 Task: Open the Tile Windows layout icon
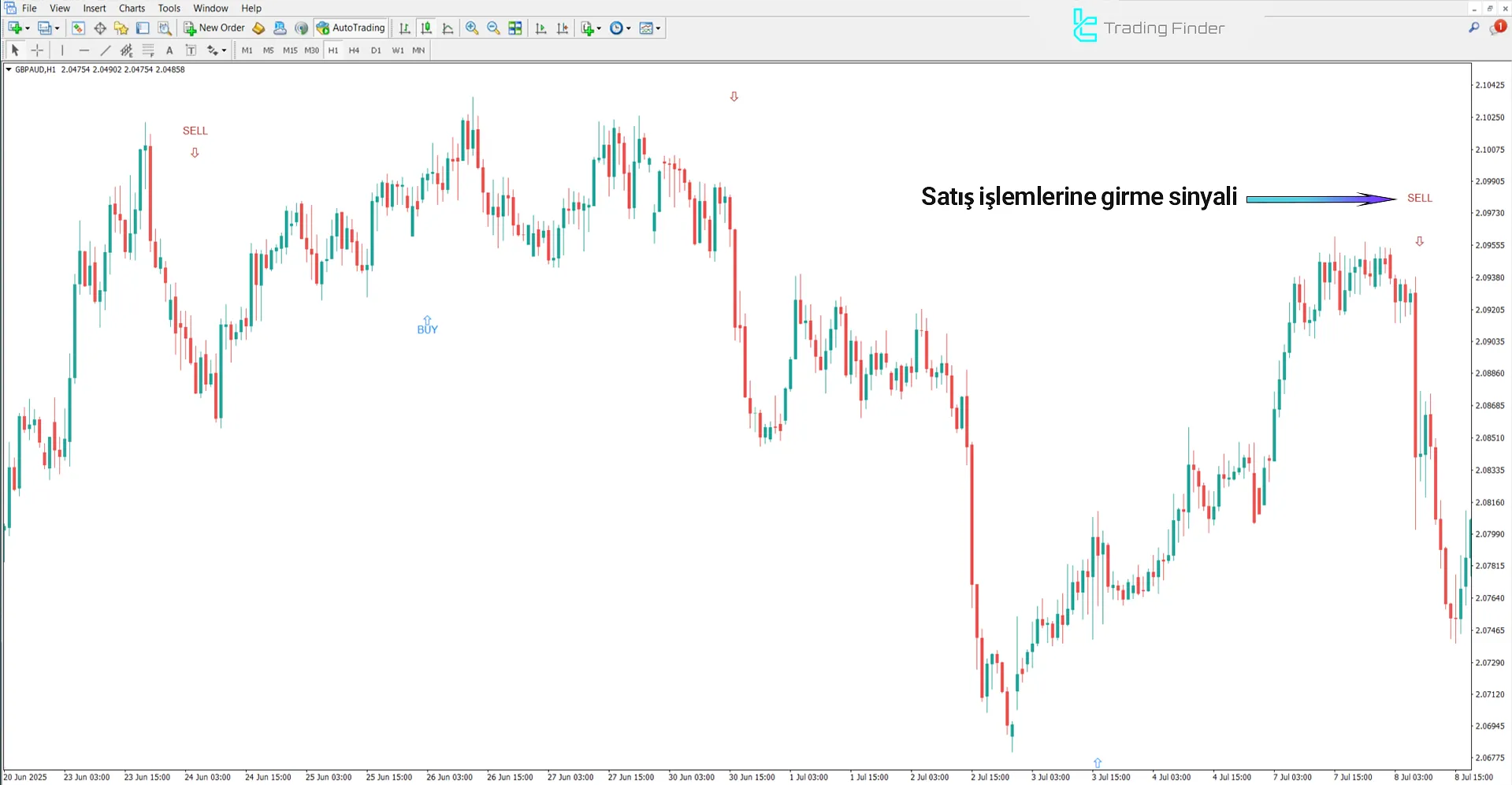[x=515, y=28]
